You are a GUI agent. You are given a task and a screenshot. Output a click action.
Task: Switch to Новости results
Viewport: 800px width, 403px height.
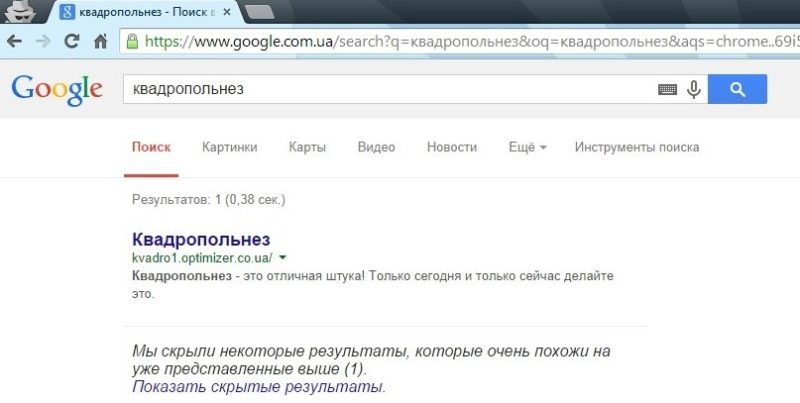coord(452,147)
